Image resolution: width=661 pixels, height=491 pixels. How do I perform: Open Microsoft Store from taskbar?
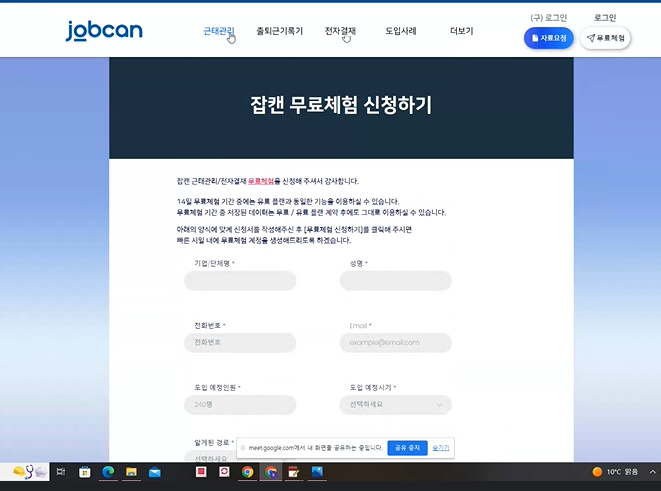[x=85, y=472]
